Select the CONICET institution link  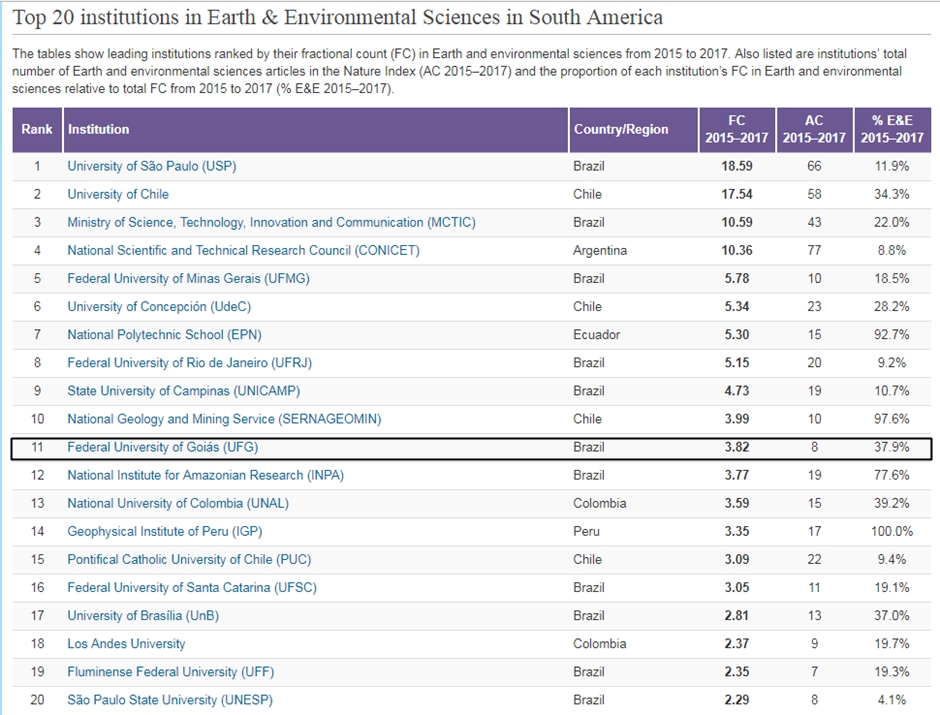[x=243, y=250]
